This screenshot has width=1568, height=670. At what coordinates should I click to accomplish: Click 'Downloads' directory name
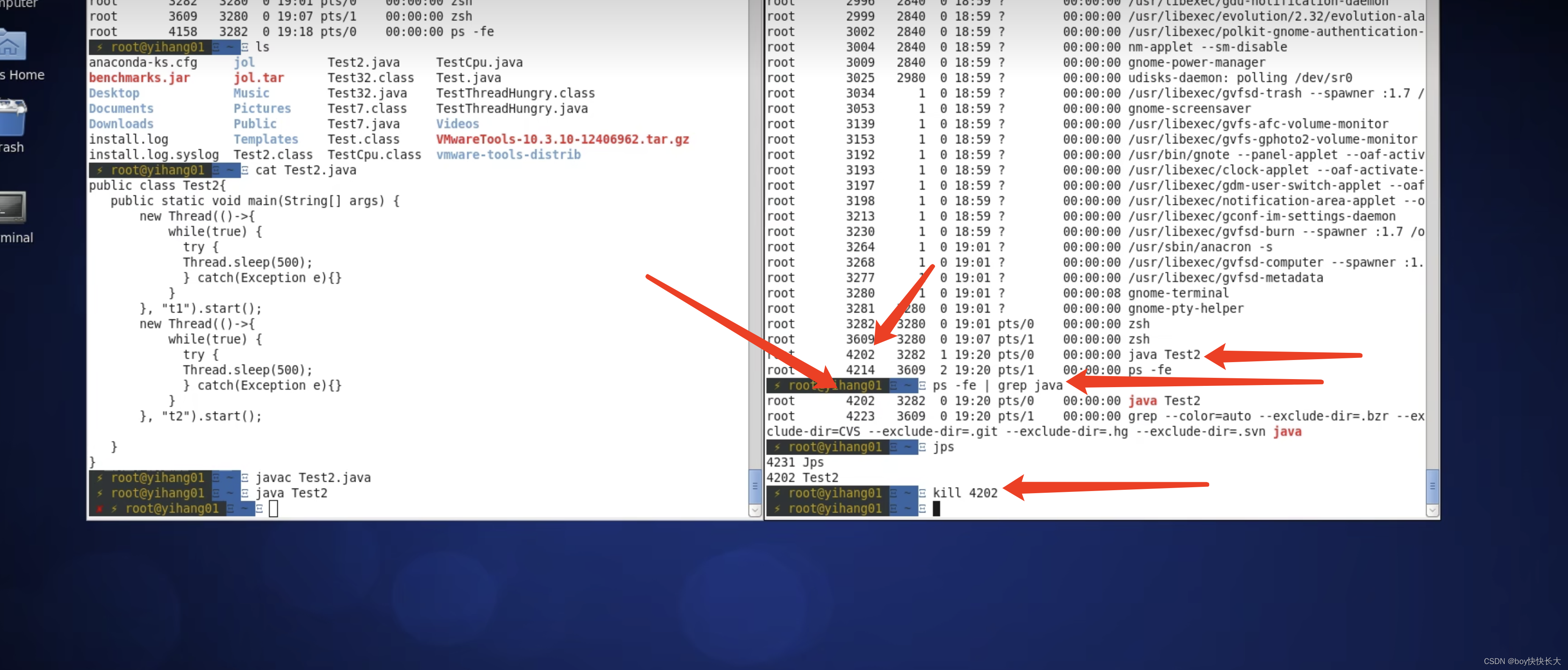[121, 123]
